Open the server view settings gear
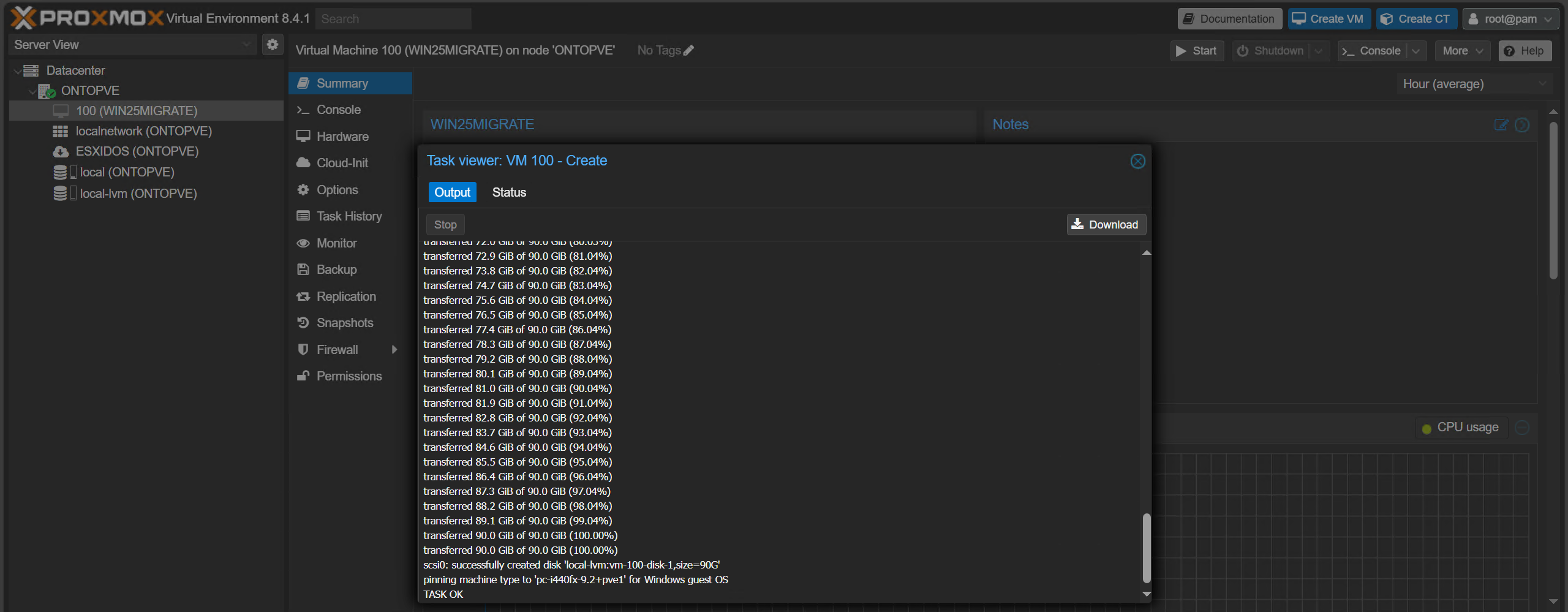Image resolution: width=1568 pixels, height=612 pixels. click(273, 44)
